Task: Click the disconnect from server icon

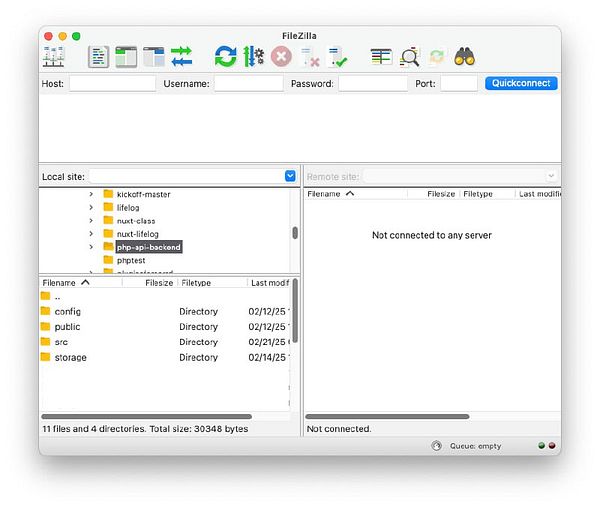Action: click(310, 57)
